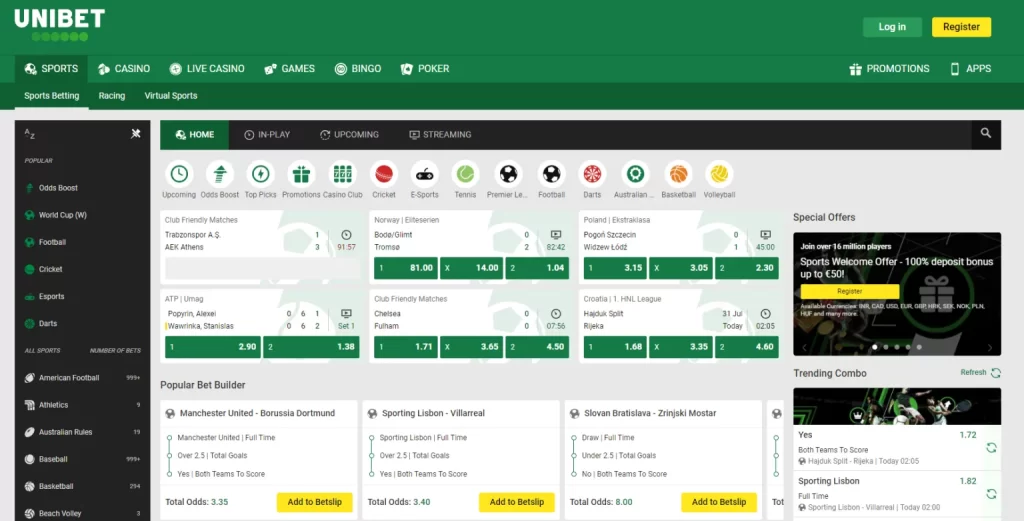Select the Darts icon in sports carousel

click(x=593, y=174)
